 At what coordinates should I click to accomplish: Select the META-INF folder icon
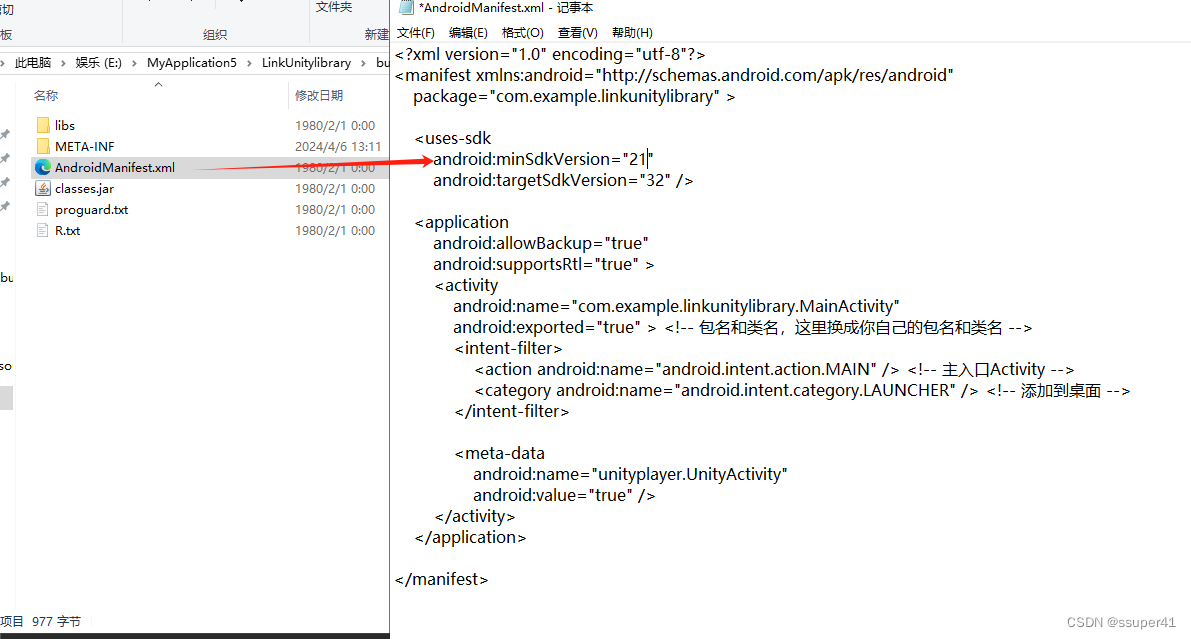[43, 147]
